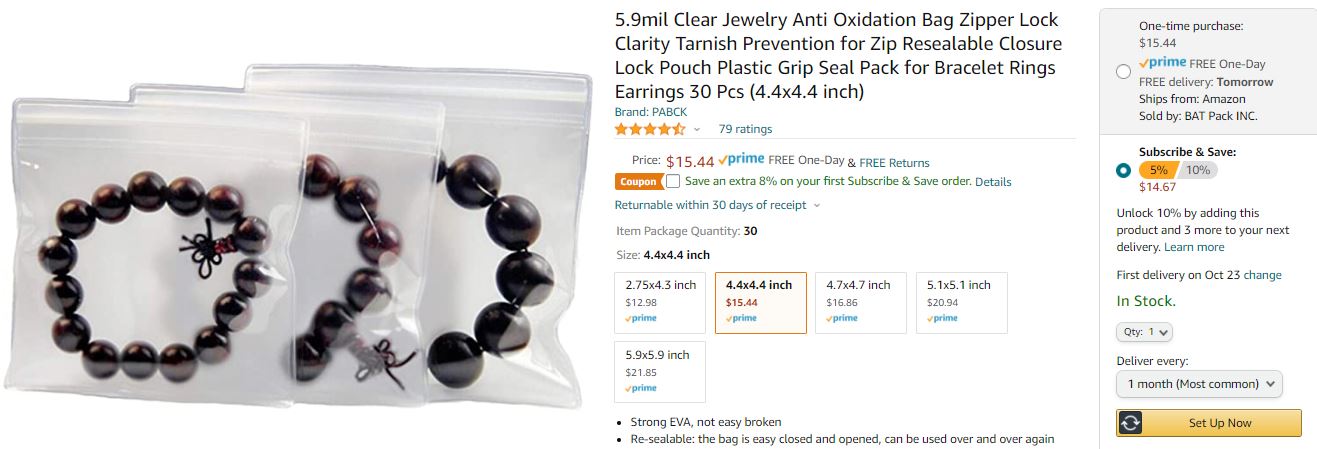Select the One-time purchase radio button
This screenshot has width=1317, height=449.
tap(1124, 71)
